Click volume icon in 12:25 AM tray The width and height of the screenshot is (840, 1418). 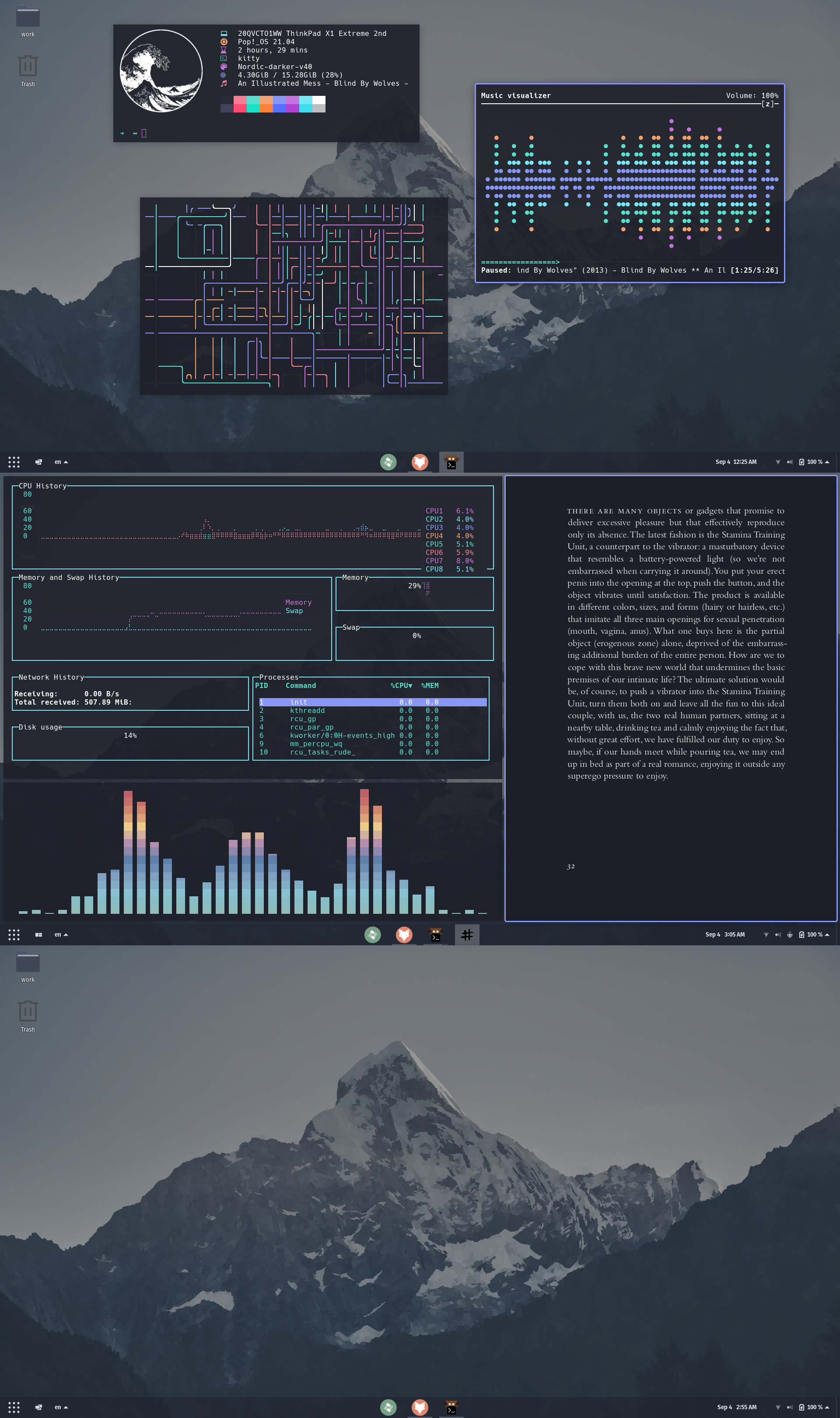tap(790, 462)
